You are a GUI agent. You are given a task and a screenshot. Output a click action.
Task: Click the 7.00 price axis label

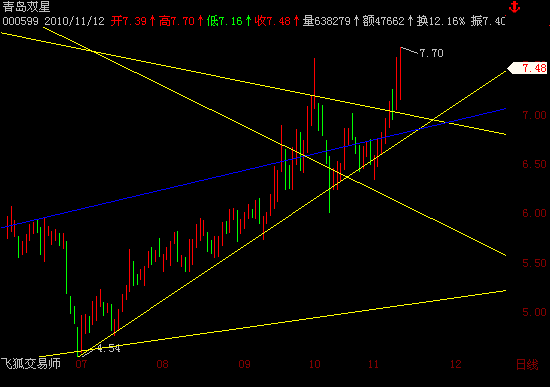[x=535, y=115]
